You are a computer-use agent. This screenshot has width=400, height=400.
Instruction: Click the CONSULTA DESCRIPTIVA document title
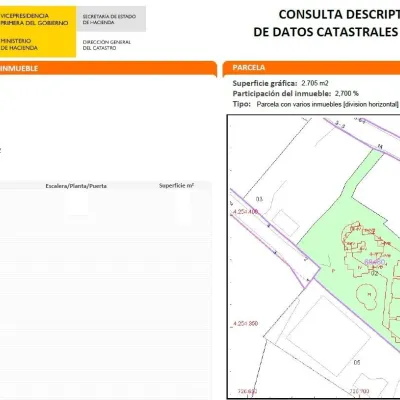click(x=339, y=14)
